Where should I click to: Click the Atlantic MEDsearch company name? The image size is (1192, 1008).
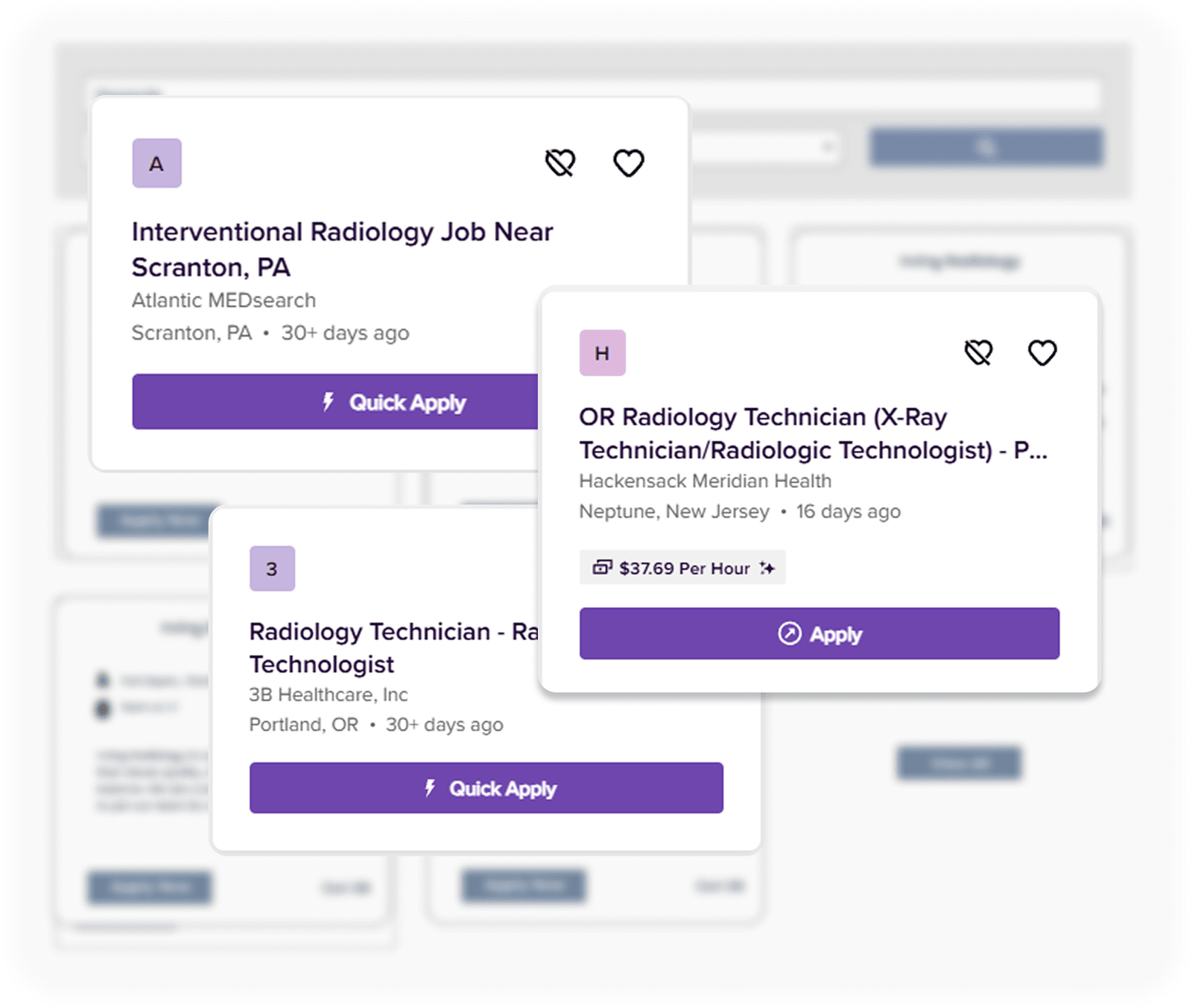[x=223, y=300]
